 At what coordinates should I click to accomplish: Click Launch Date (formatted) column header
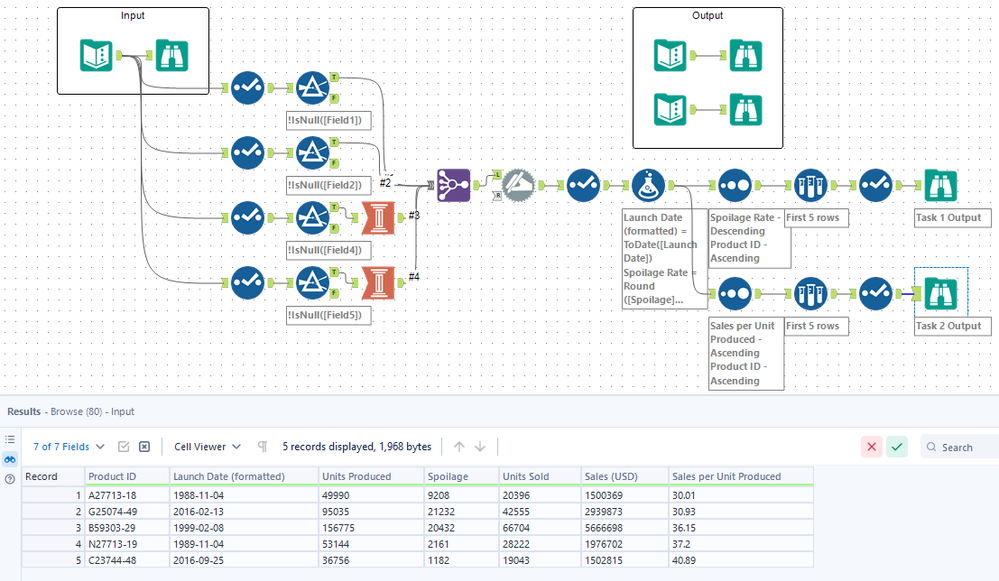click(x=245, y=477)
